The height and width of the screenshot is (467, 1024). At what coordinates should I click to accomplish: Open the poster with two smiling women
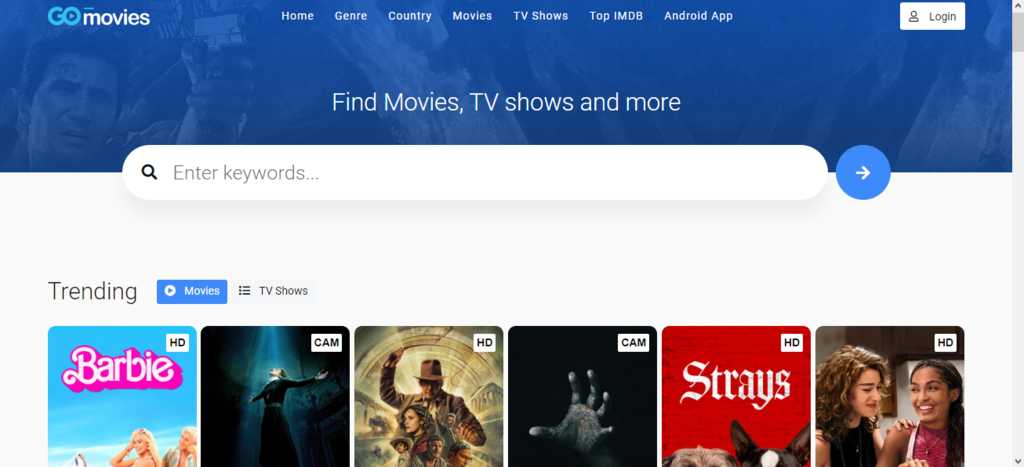[889, 396]
